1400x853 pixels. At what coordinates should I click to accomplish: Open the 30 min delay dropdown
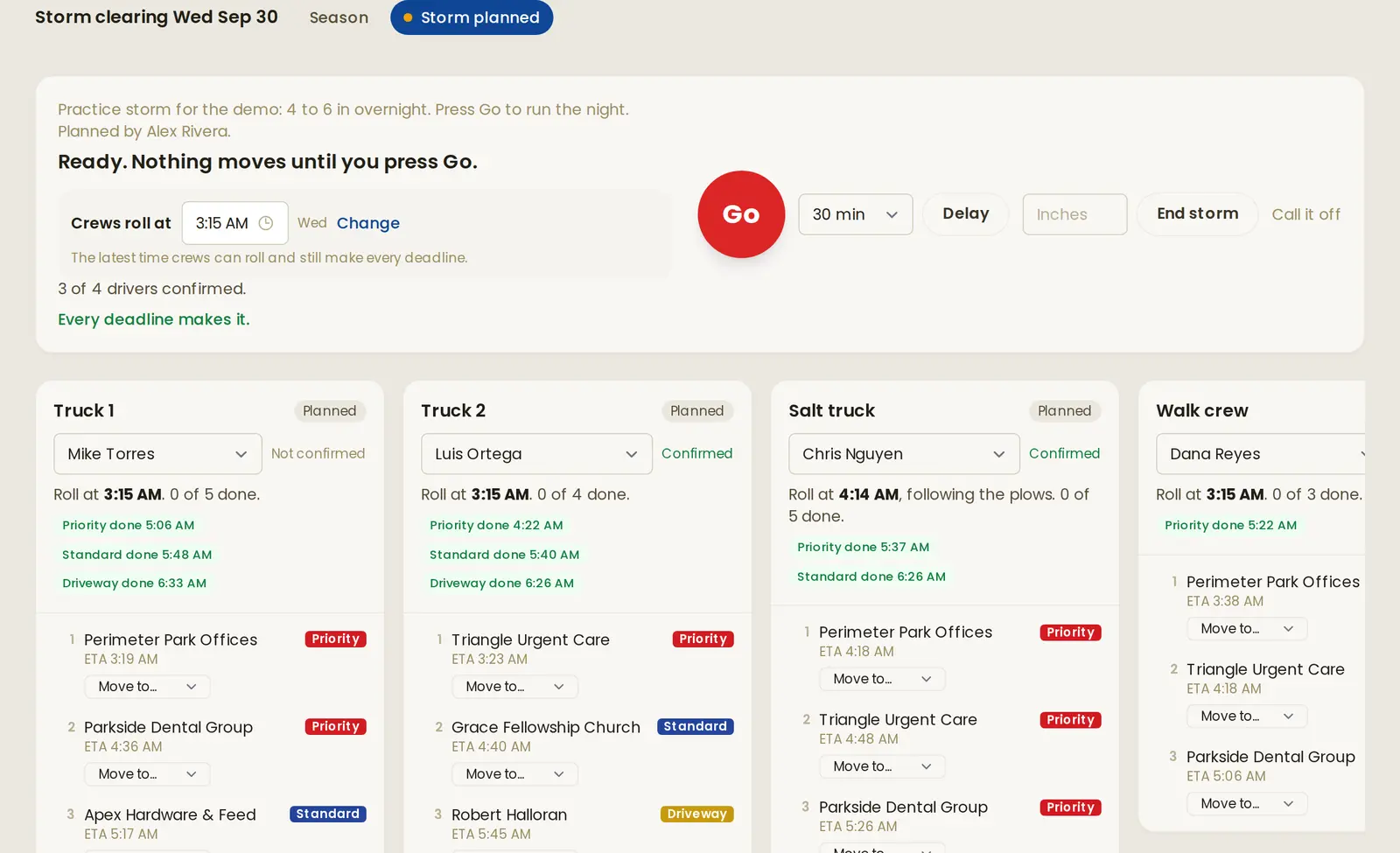(x=856, y=214)
